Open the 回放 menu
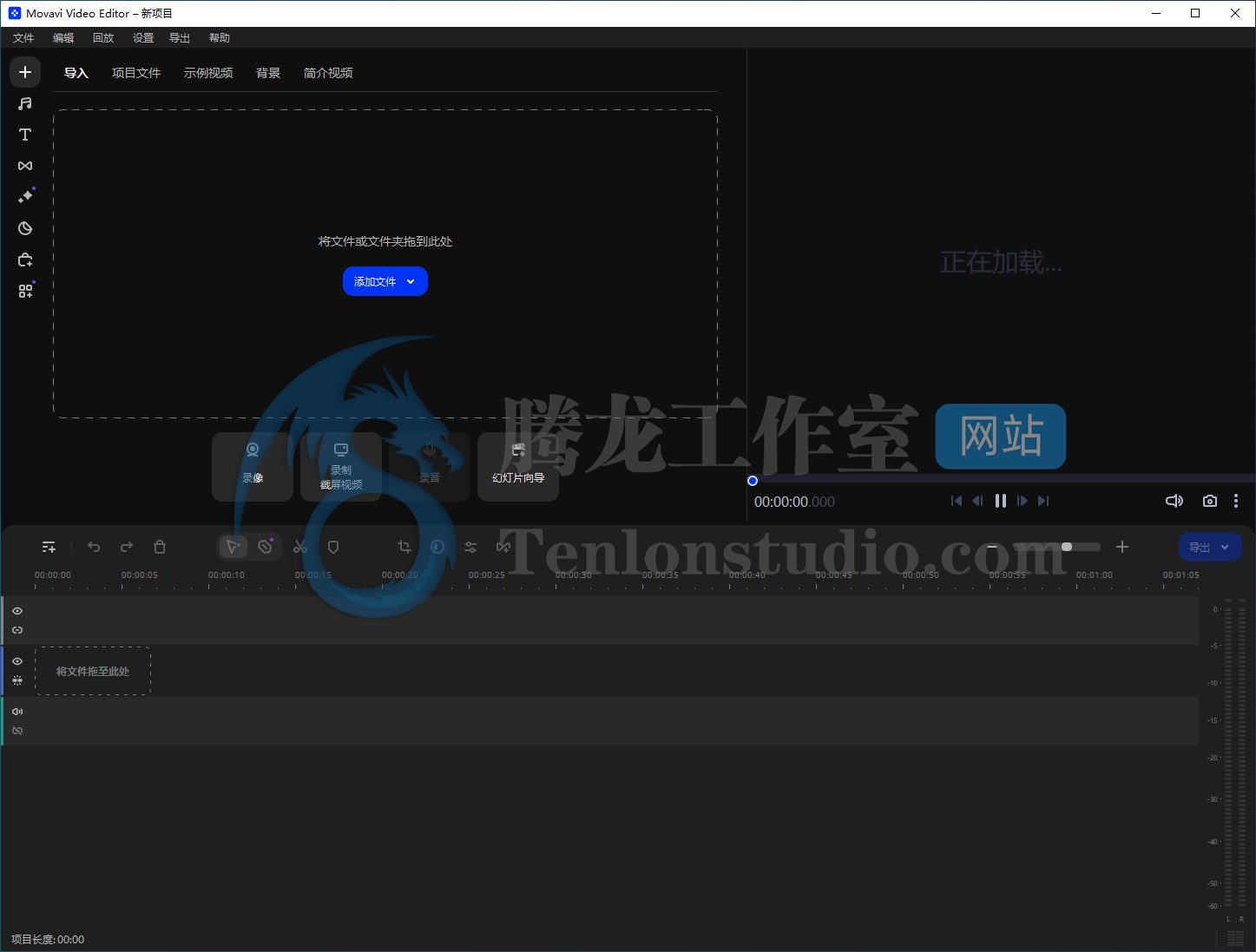 pos(103,38)
